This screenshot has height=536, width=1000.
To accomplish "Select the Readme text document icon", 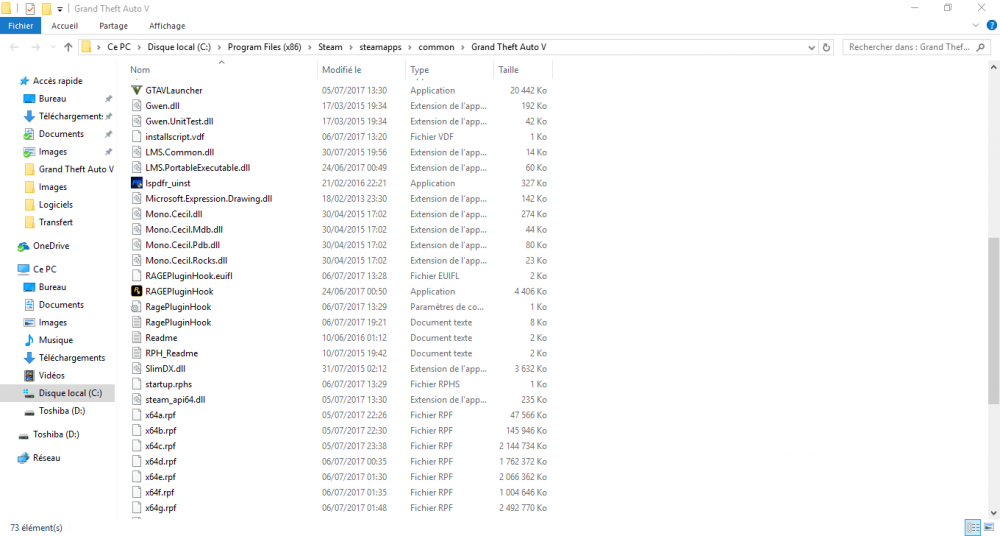I will coord(135,338).
